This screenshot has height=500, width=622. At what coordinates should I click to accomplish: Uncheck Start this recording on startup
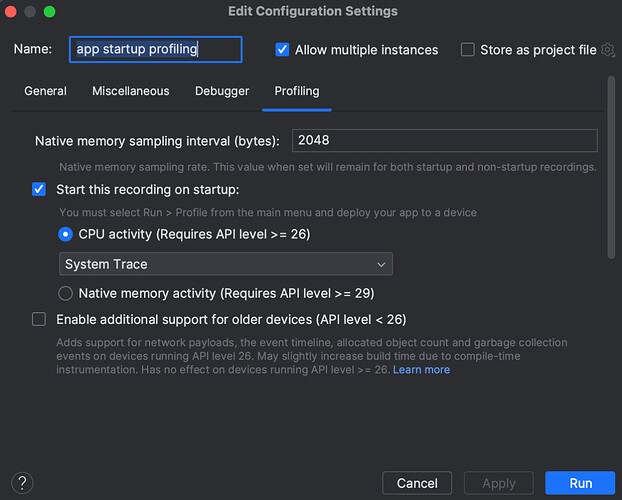(39, 189)
